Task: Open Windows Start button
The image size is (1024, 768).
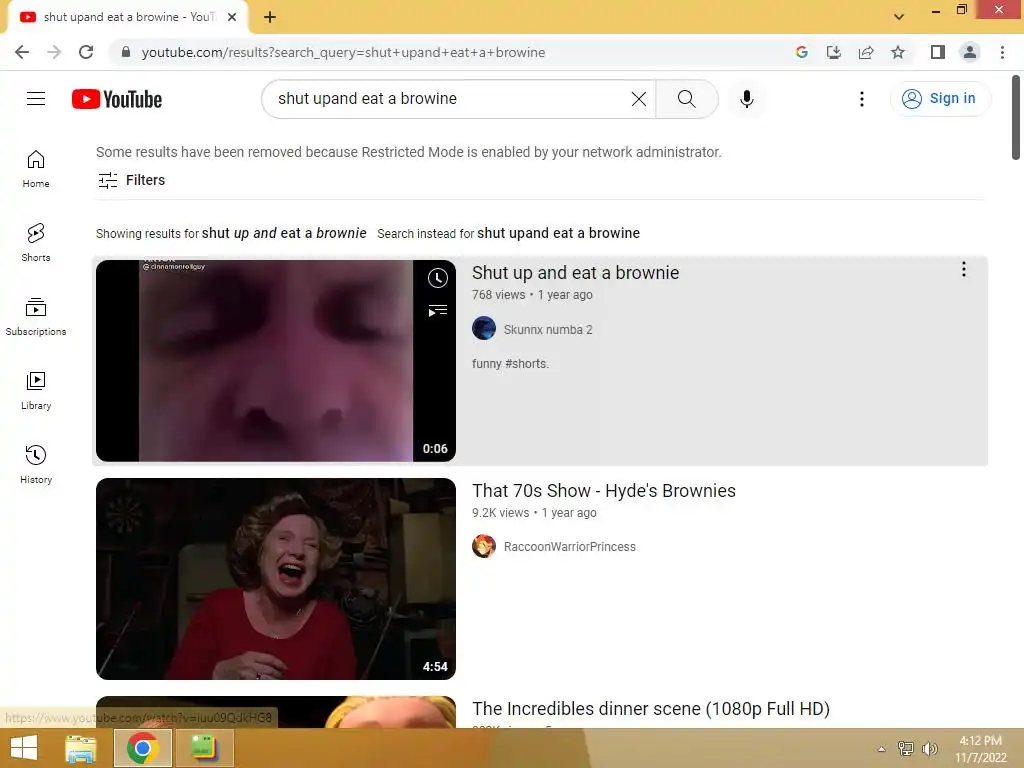Action: coord(24,748)
